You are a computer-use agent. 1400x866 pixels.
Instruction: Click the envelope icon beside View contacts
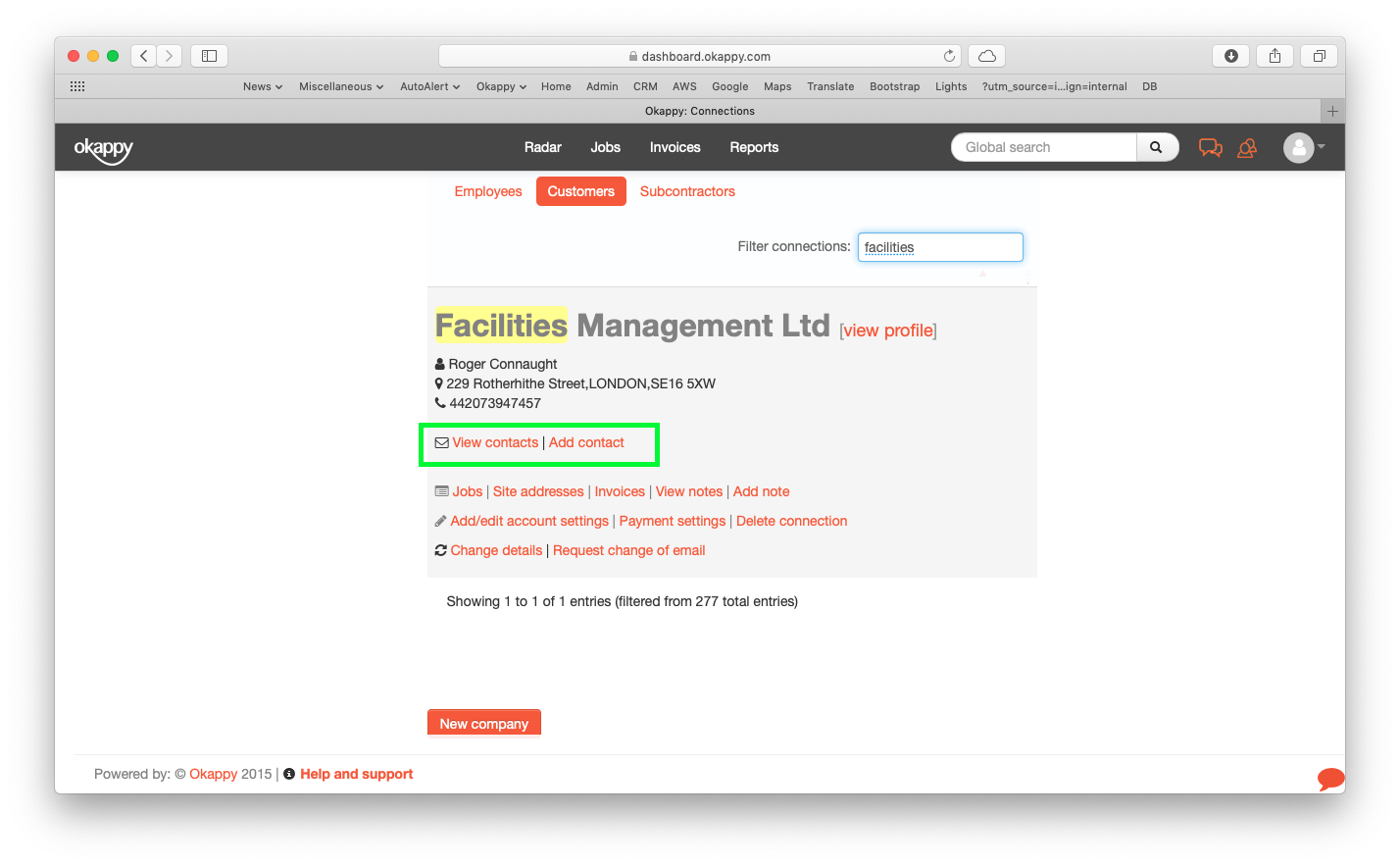(x=441, y=443)
